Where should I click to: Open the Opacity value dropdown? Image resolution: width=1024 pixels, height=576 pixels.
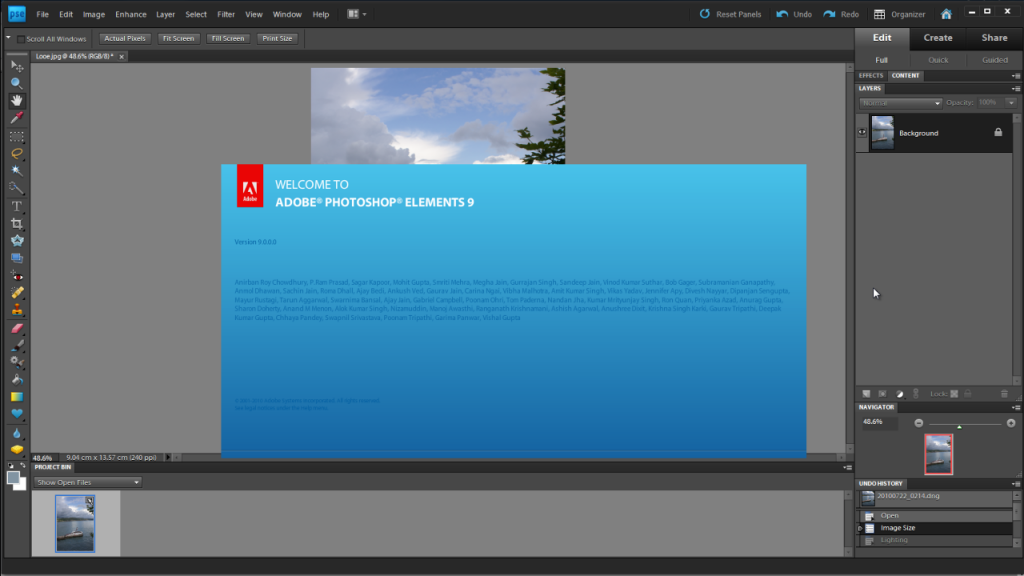coord(1008,103)
